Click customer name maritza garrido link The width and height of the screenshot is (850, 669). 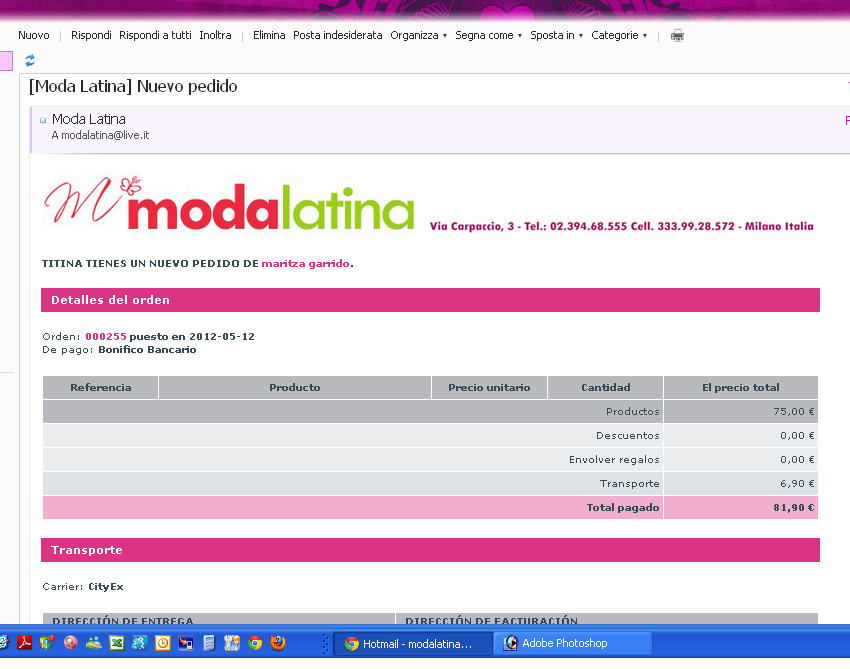(x=305, y=263)
